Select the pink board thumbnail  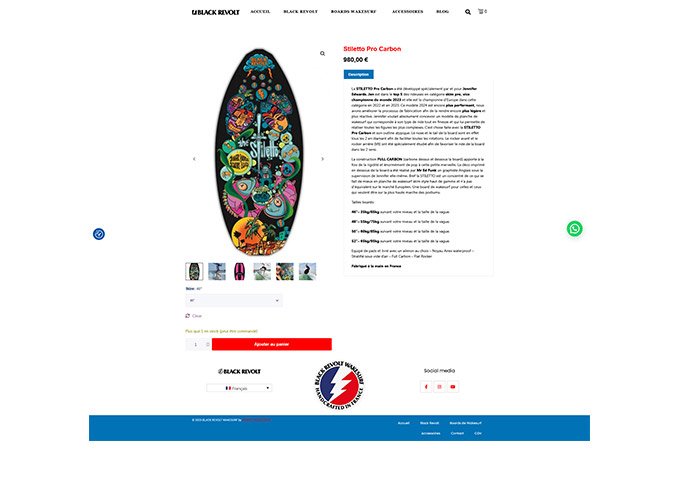[x=239, y=272]
